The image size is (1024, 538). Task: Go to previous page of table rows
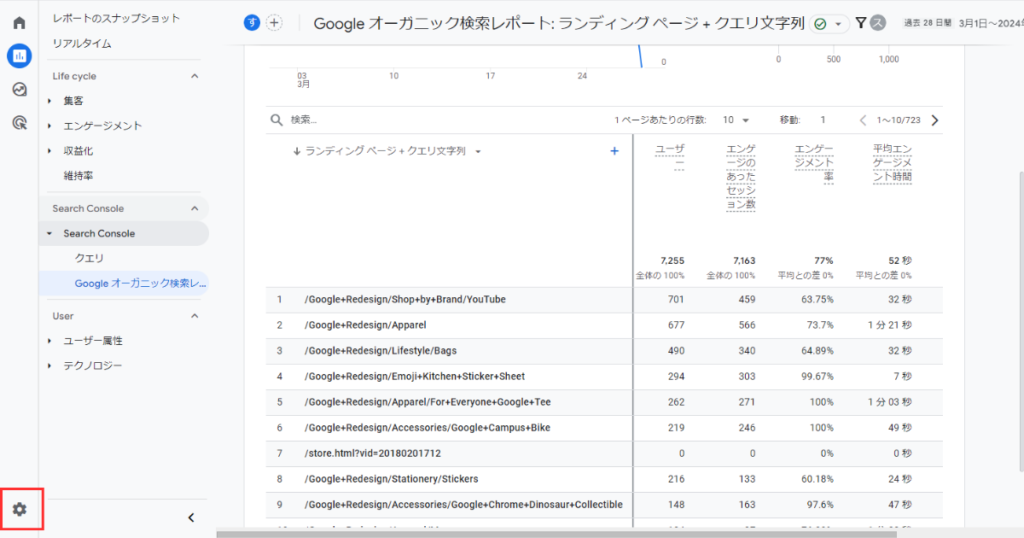(x=863, y=120)
